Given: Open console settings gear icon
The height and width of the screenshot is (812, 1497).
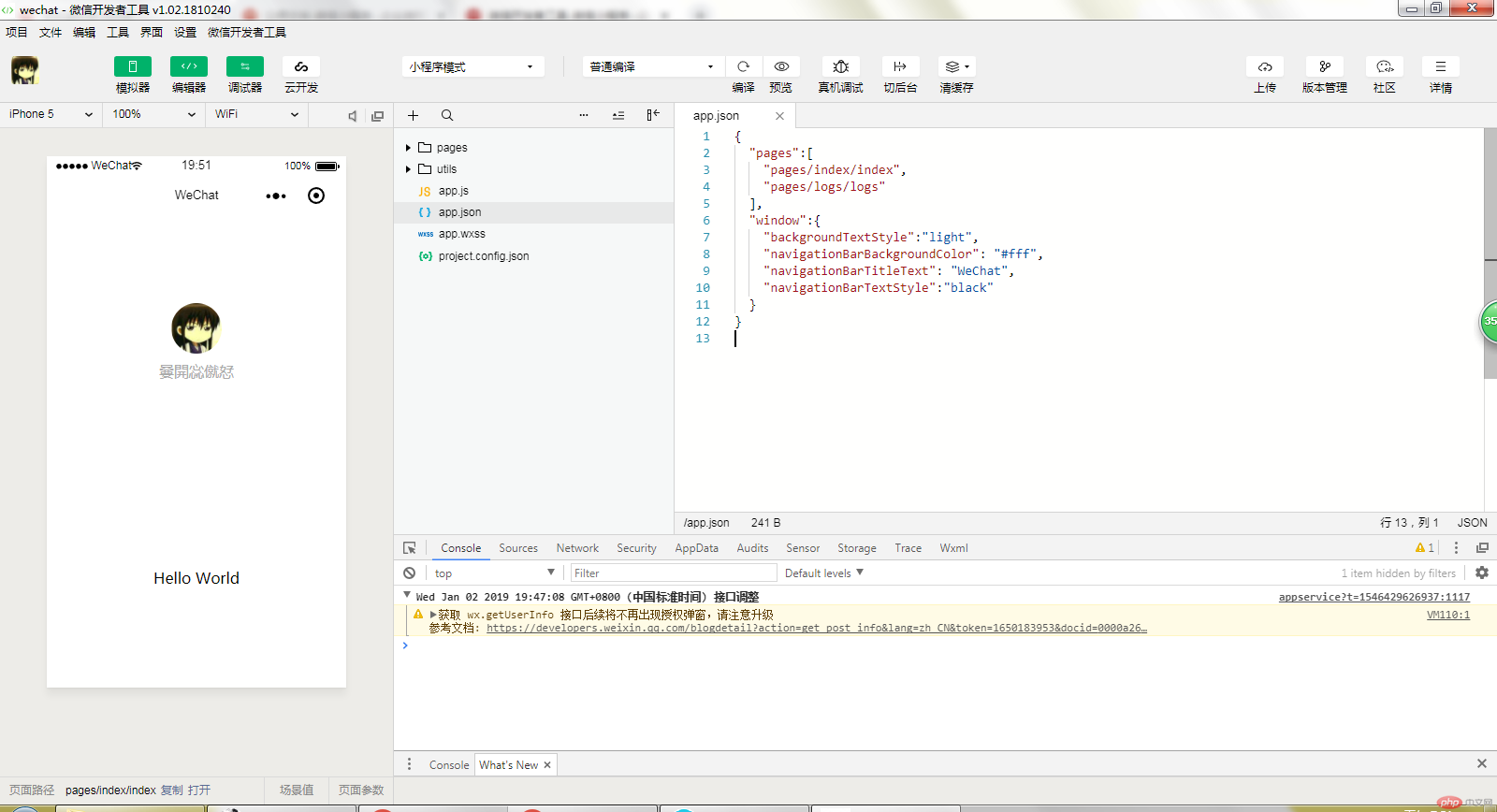Looking at the screenshot, I should pos(1482,573).
